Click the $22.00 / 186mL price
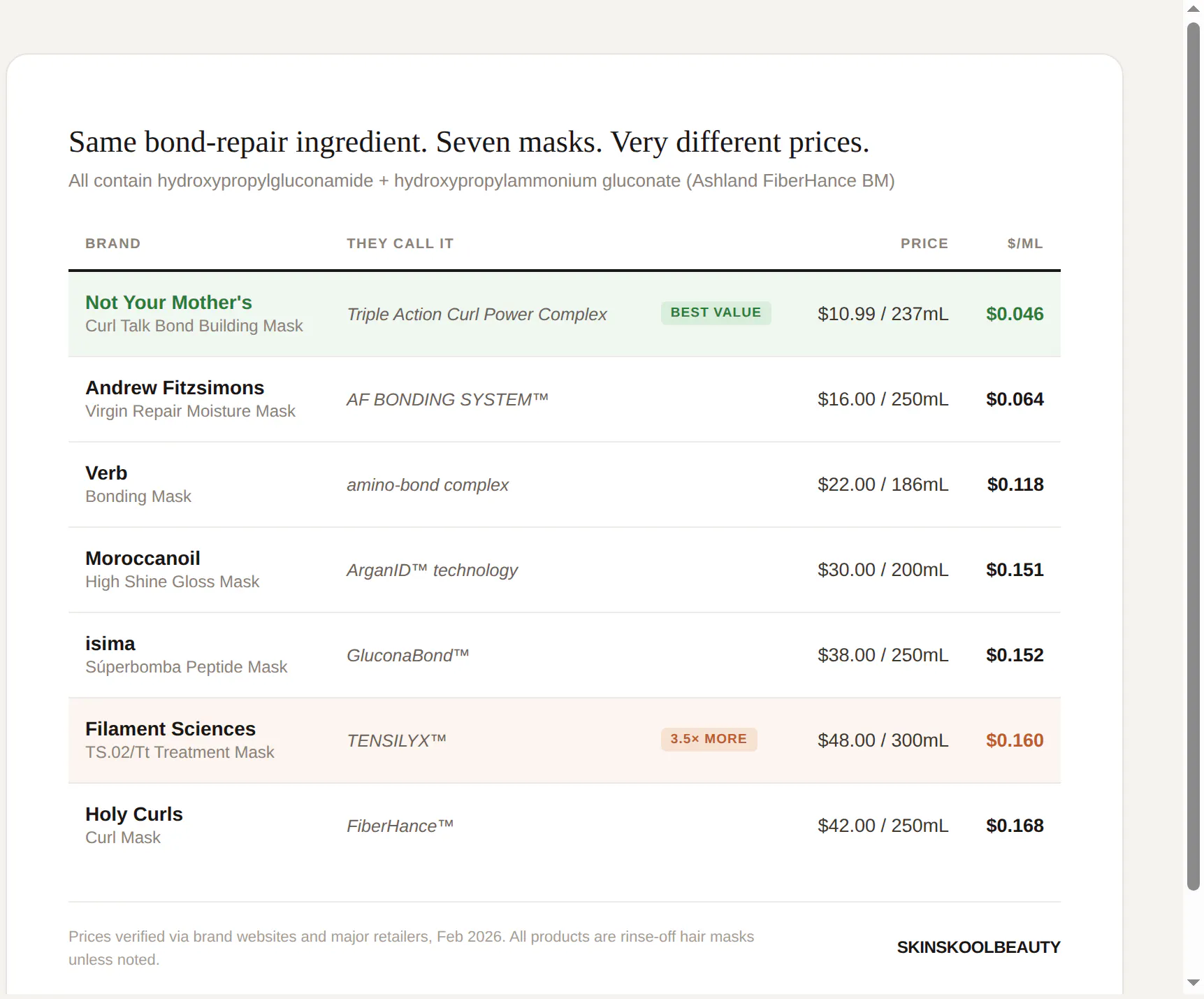 [x=883, y=484]
